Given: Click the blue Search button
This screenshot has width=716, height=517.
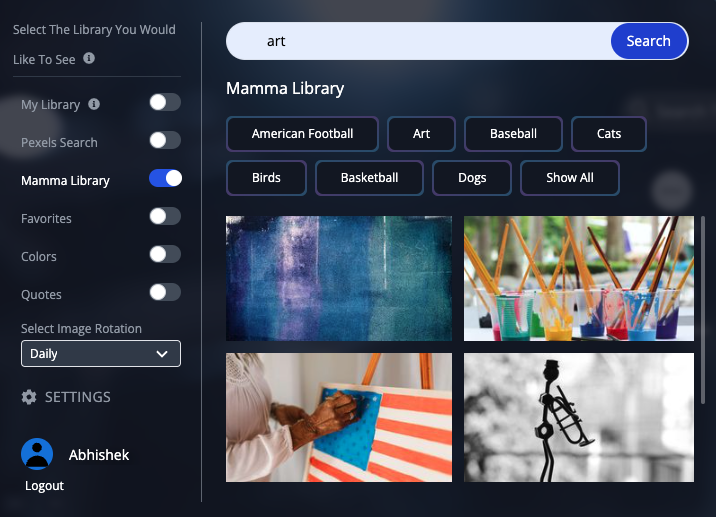Looking at the screenshot, I should [649, 41].
